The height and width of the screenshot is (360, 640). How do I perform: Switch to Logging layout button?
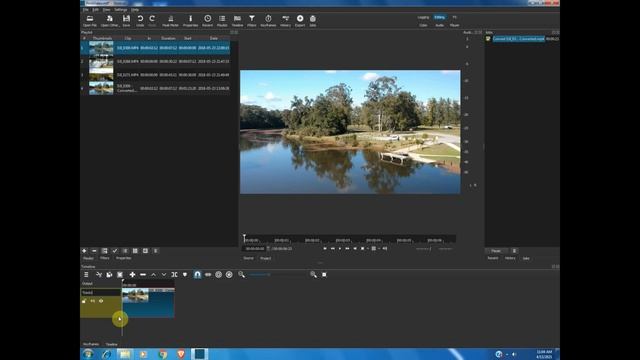click(x=423, y=17)
